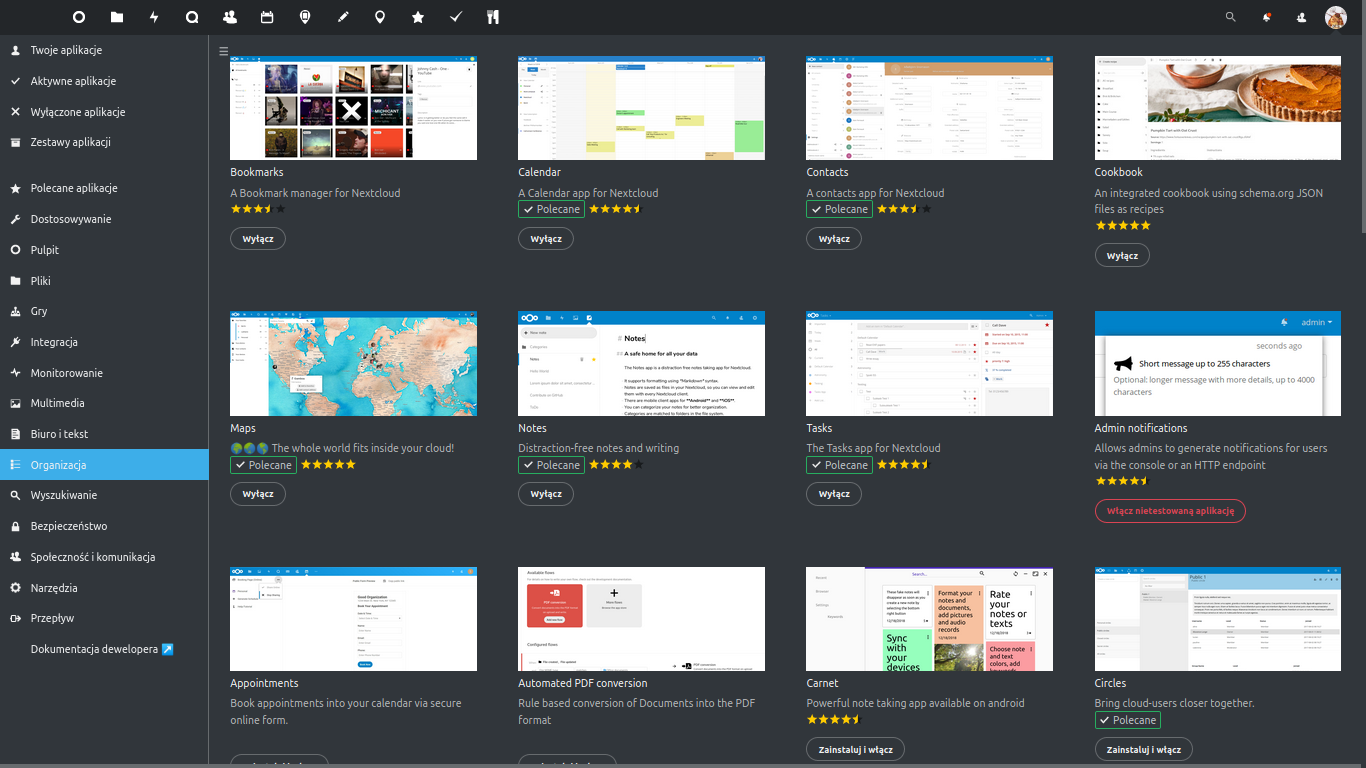
Task: Select highlighted 'Organizacja' category
Action: click(x=104, y=465)
